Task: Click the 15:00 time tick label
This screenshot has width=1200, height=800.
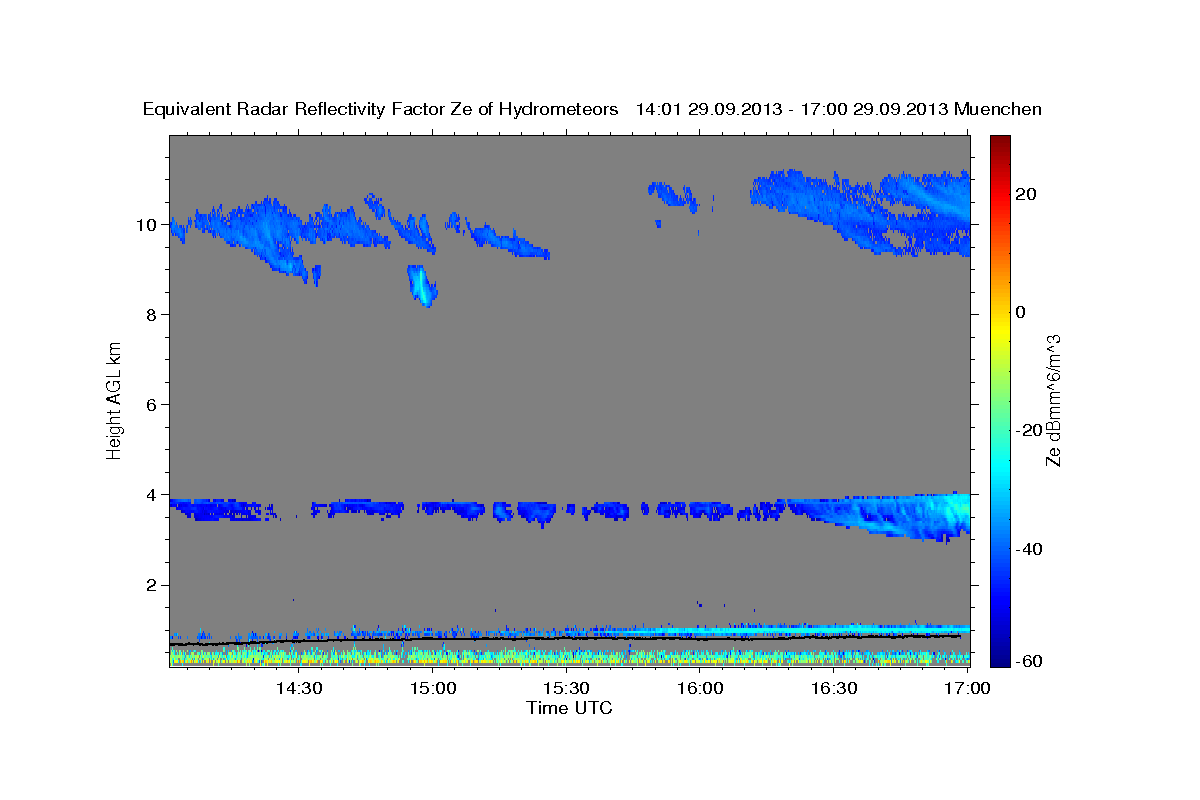Action: (x=433, y=688)
